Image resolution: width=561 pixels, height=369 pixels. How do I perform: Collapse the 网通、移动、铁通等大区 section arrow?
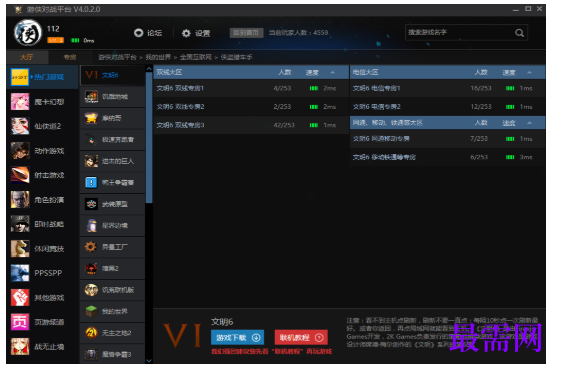click(x=530, y=123)
